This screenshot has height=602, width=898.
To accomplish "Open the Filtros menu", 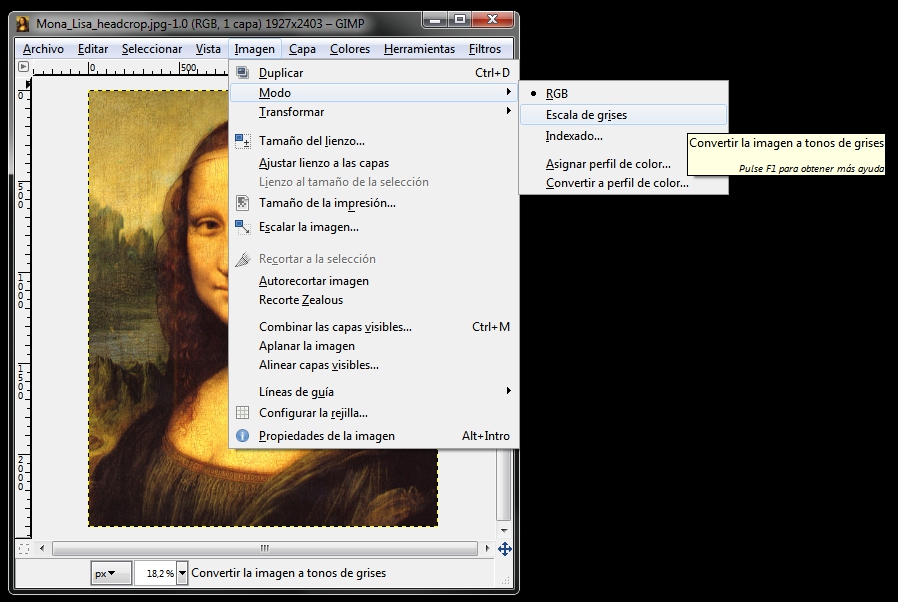I will [x=485, y=49].
